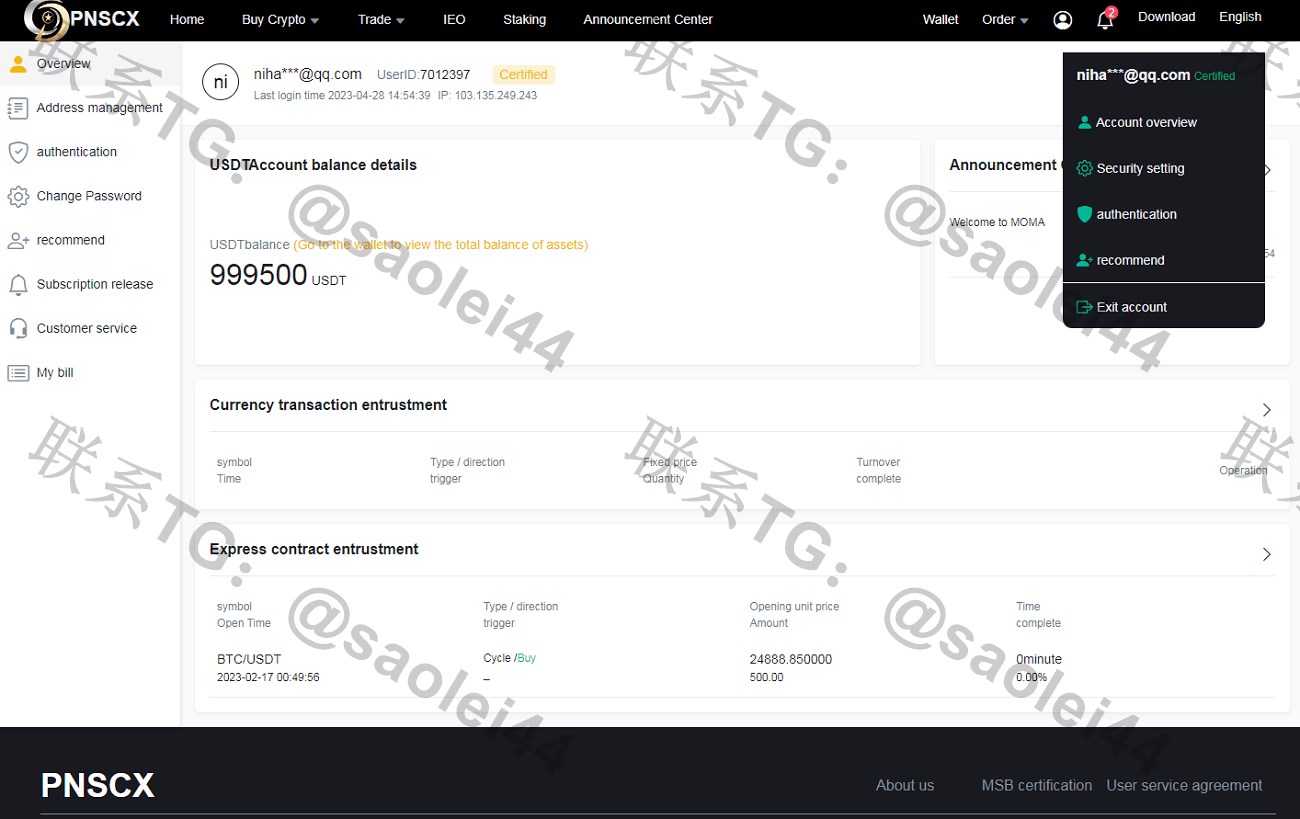Click the Overview person icon in the sidebar
Viewport: 1300px width, 819px height.
click(x=18, y=64)
